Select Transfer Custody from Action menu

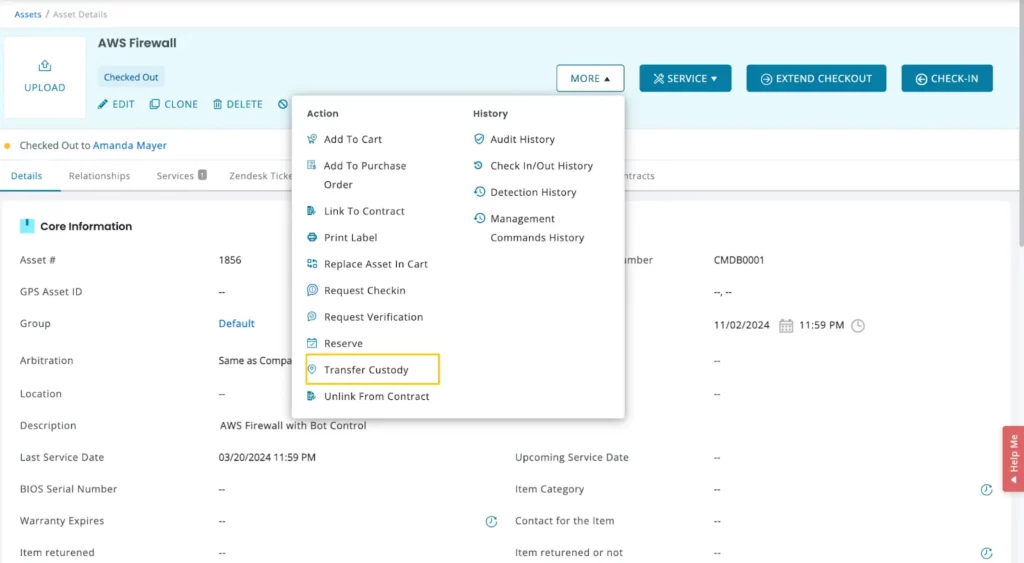click(366, 370)
